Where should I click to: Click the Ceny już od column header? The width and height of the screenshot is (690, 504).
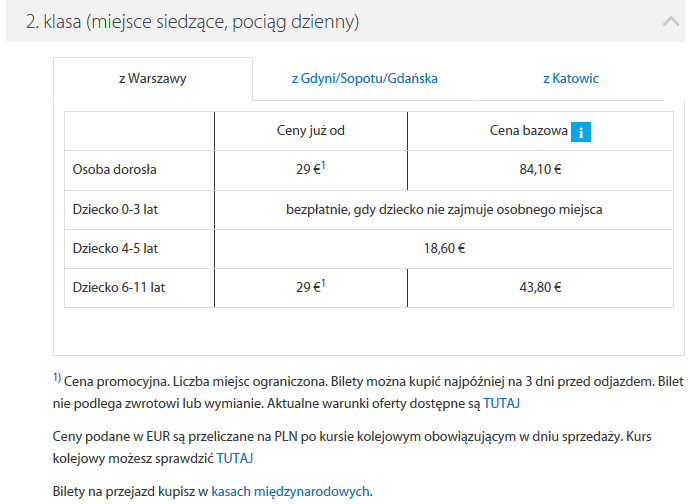tap(311, 131)
